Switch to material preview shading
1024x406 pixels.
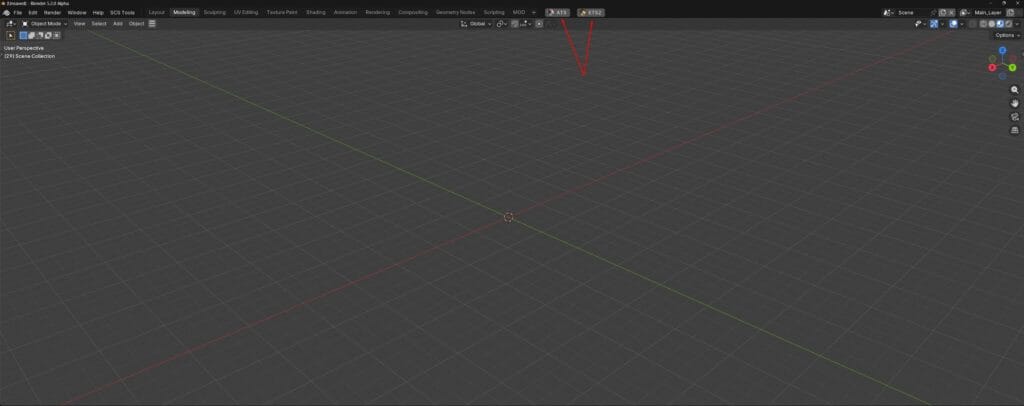pos(1000,23)
